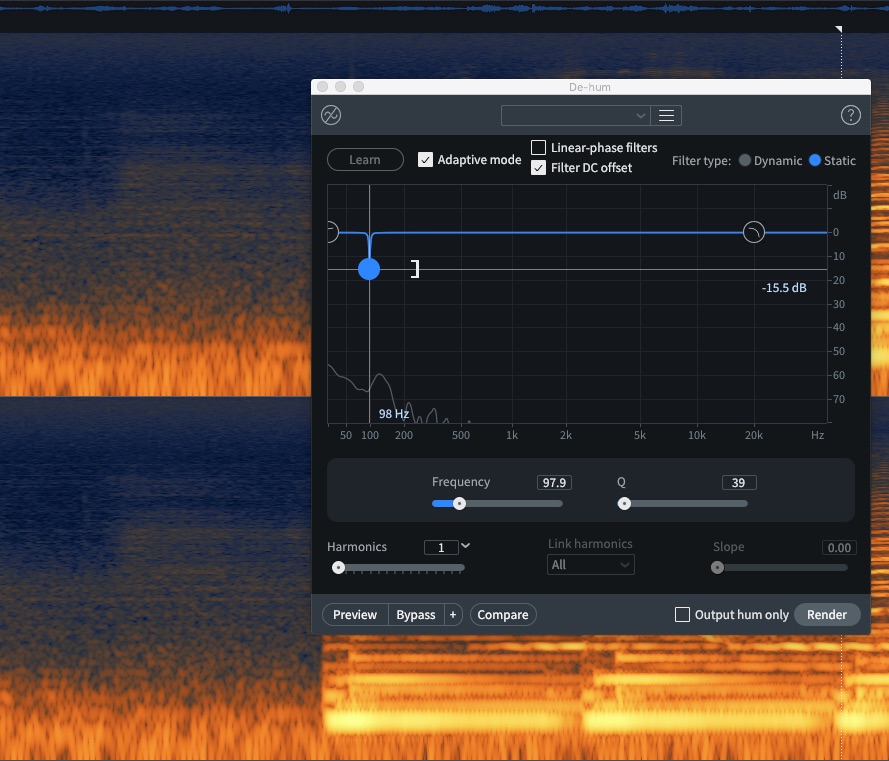Image resolution: width=889 pixels, height=761 pixels.
Task: Enable the Output hum only checkbox
Action: tap(682, 615)
